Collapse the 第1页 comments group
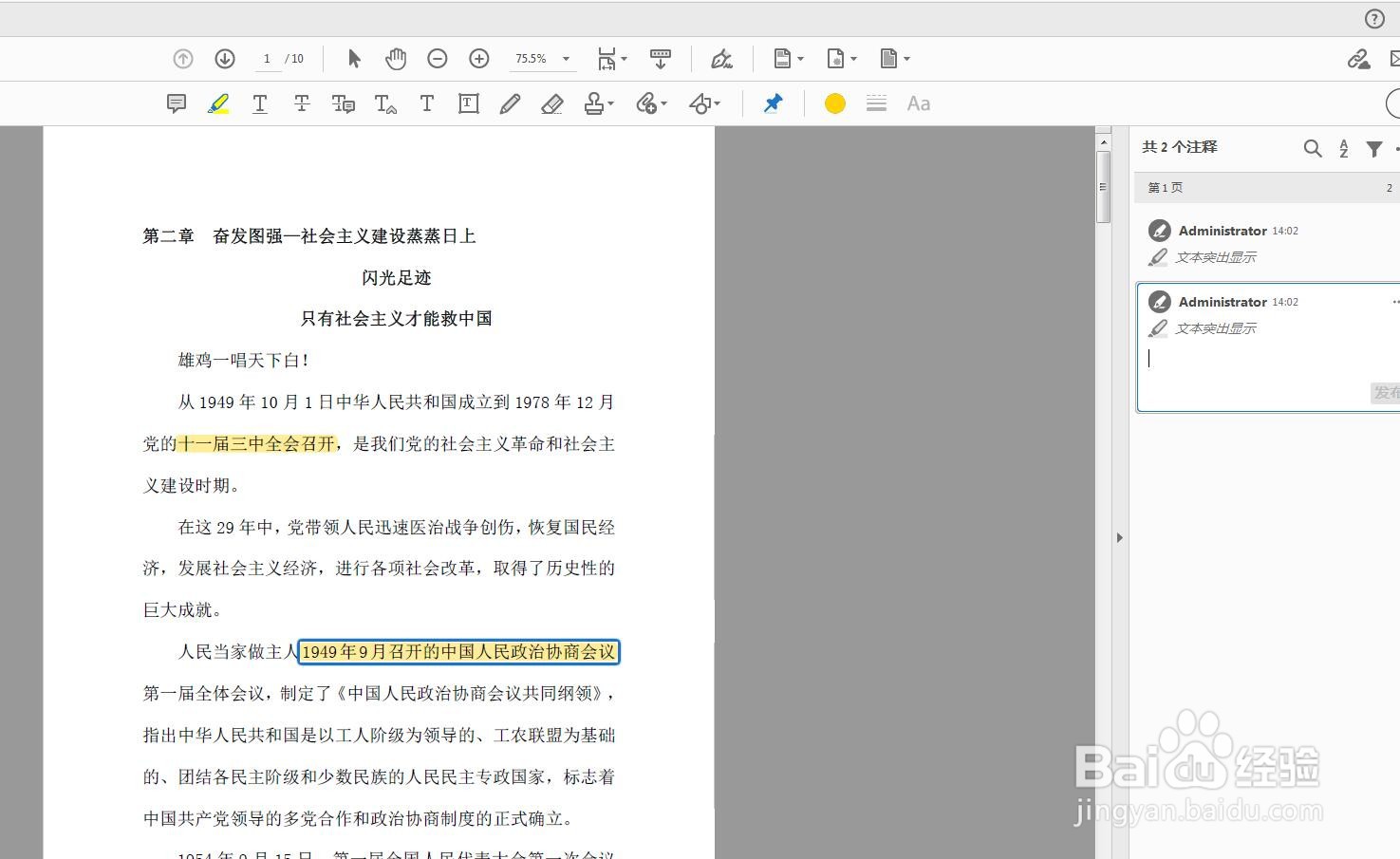 tap(1267, 188)
